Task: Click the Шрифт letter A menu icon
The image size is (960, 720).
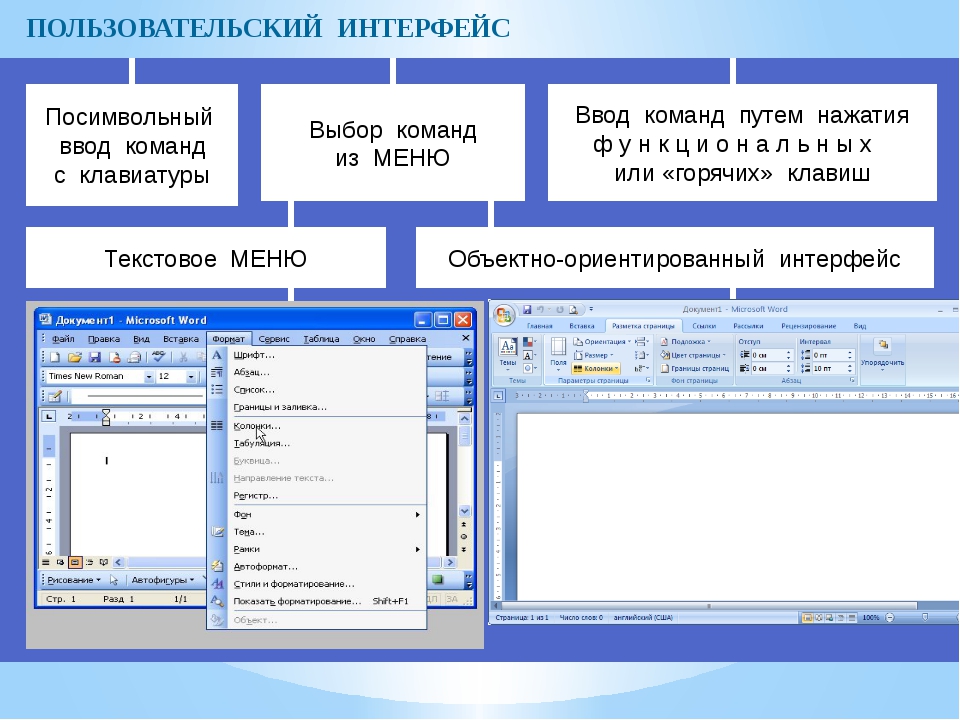Action: [x=217, y=355]
